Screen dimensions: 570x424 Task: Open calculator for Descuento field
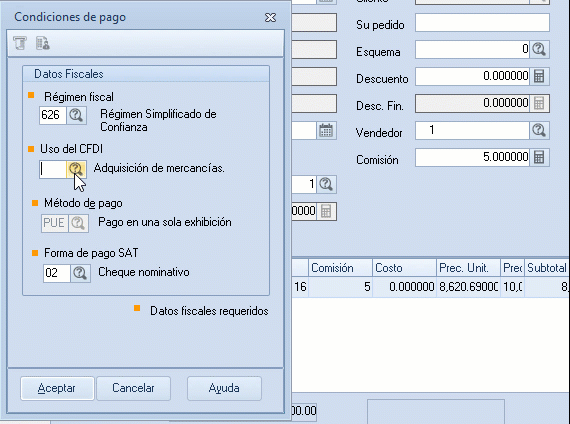pos(539,76)
